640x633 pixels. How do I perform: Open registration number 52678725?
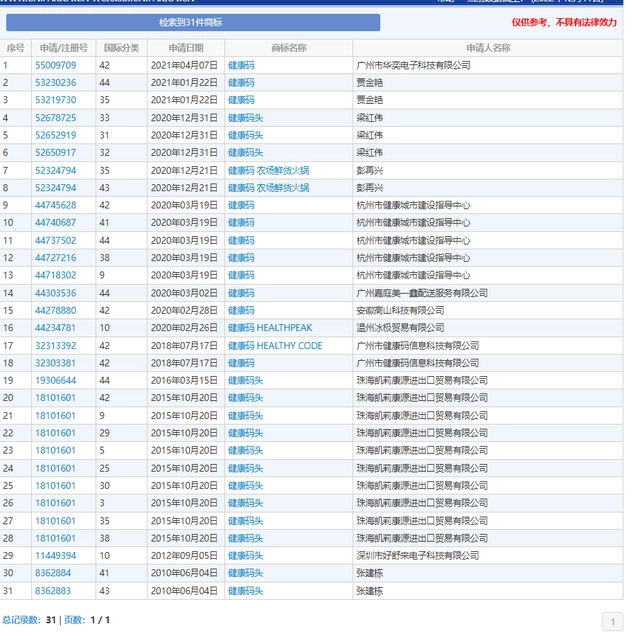tap(56, 118)
